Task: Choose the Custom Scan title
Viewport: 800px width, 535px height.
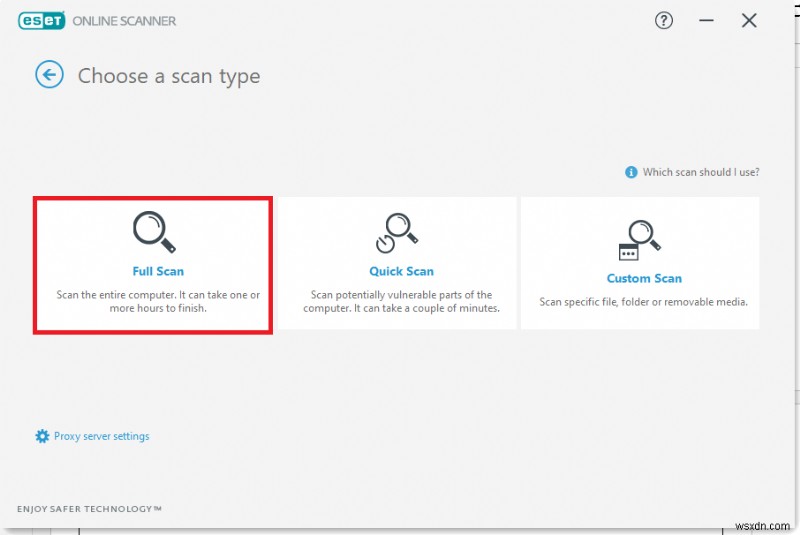Action: pyautogui.click(x=644, y=278)
